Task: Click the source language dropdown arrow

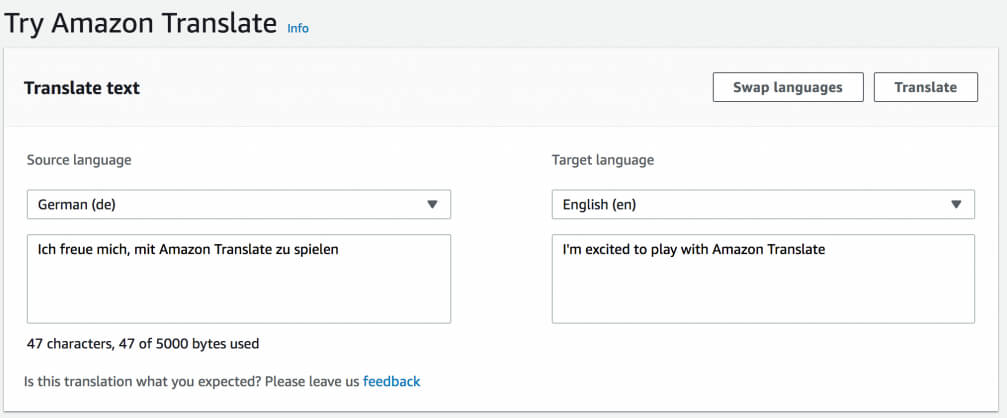Action: [x=432, y=204]
